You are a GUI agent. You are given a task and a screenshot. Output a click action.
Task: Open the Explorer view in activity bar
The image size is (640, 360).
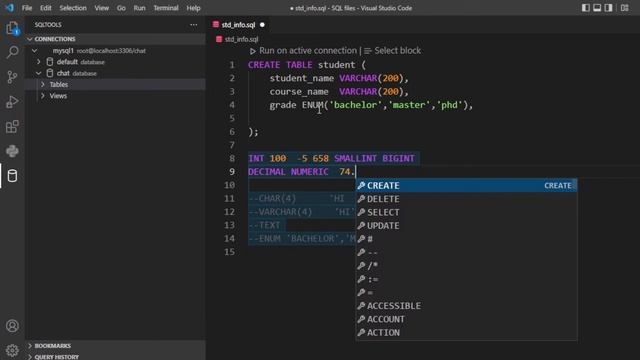[x=12, y=29]
